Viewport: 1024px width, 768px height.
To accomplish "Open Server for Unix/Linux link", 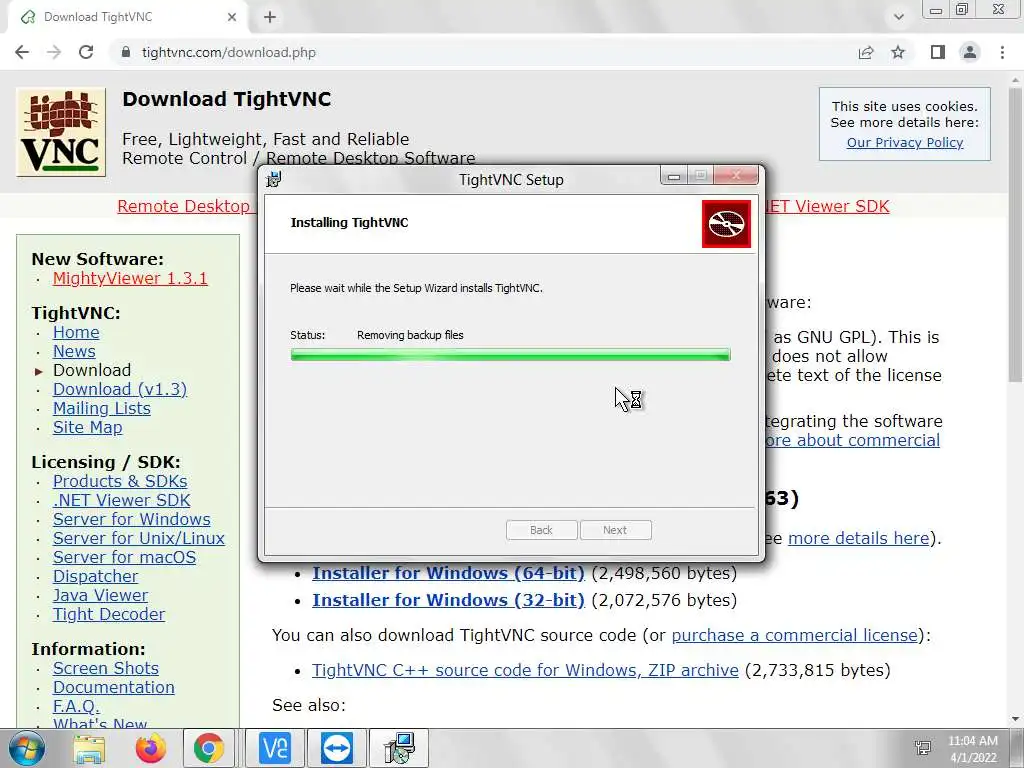I will (x=139, y=538).
